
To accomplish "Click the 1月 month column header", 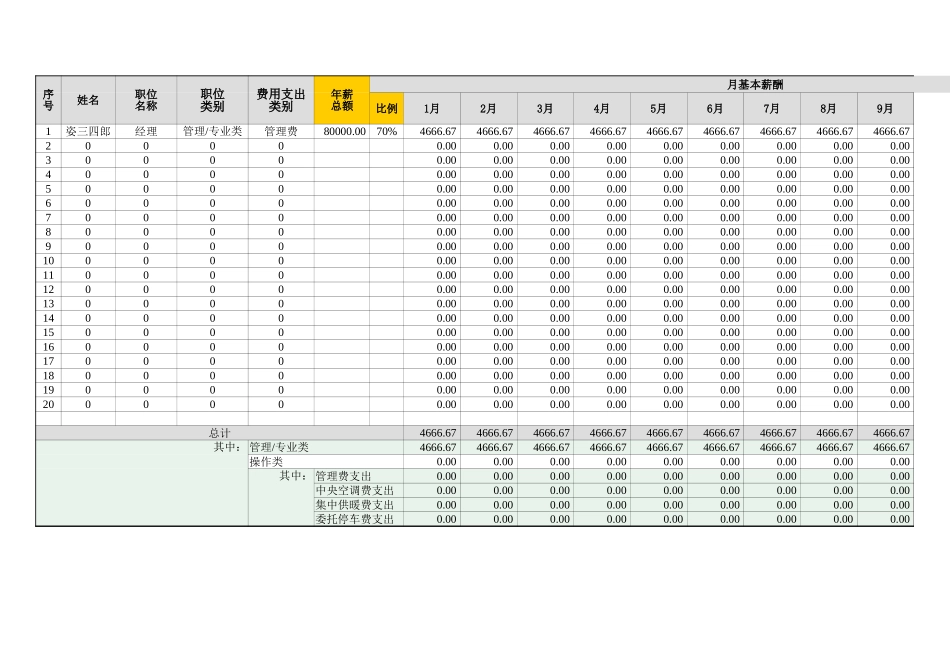I will 430,108.
